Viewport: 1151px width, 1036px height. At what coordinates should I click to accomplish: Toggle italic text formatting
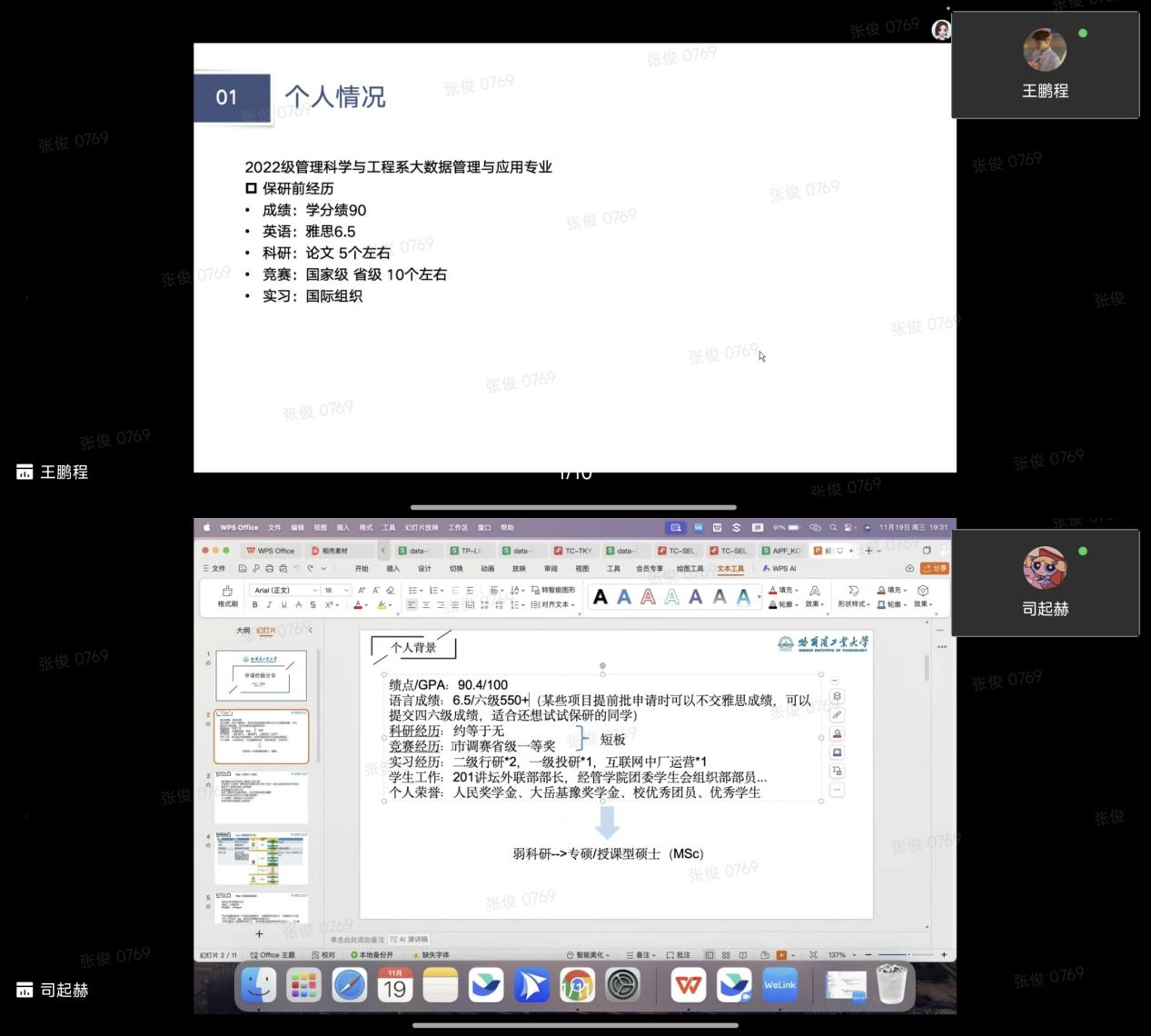[269, 605]
